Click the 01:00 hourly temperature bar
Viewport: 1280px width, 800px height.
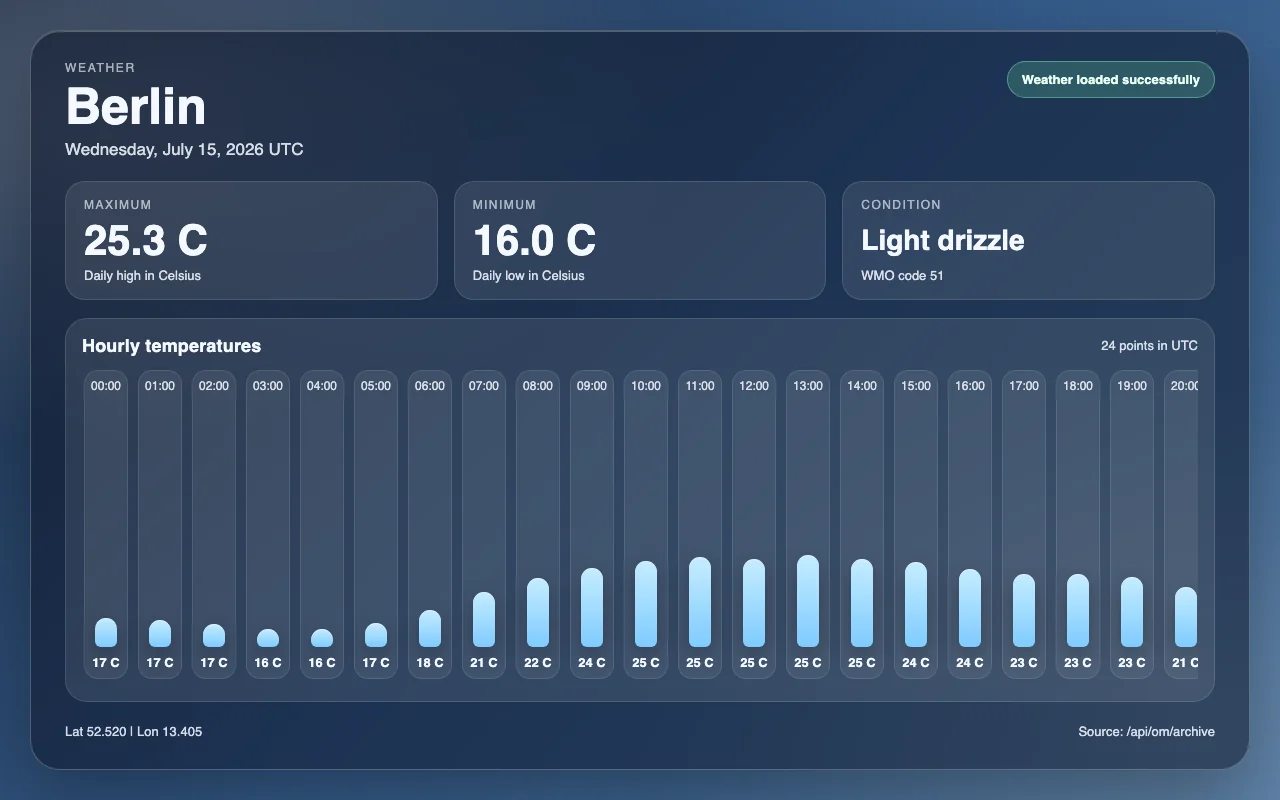point(160,634)
